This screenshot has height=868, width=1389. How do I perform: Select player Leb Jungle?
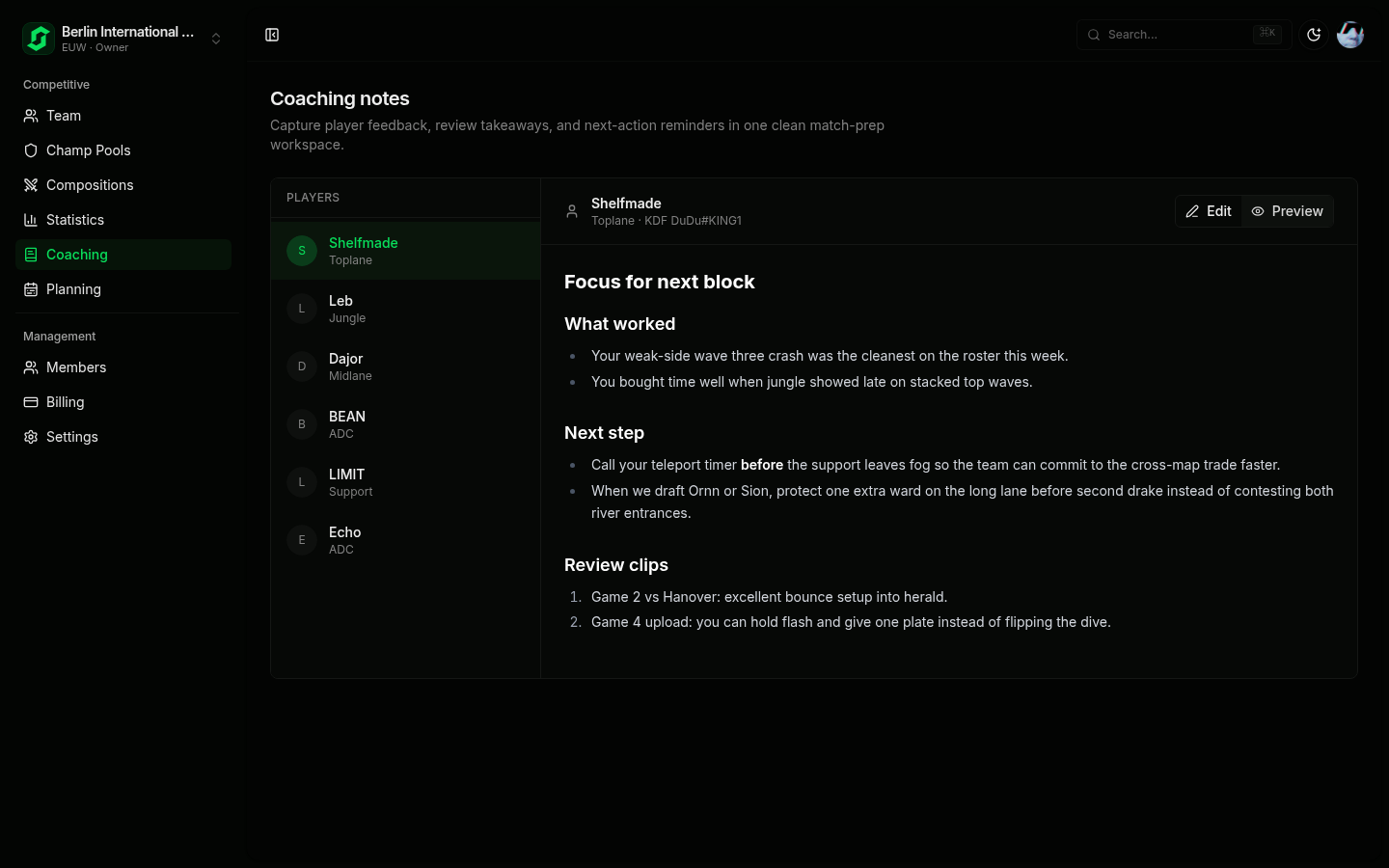tap(405, 309)
